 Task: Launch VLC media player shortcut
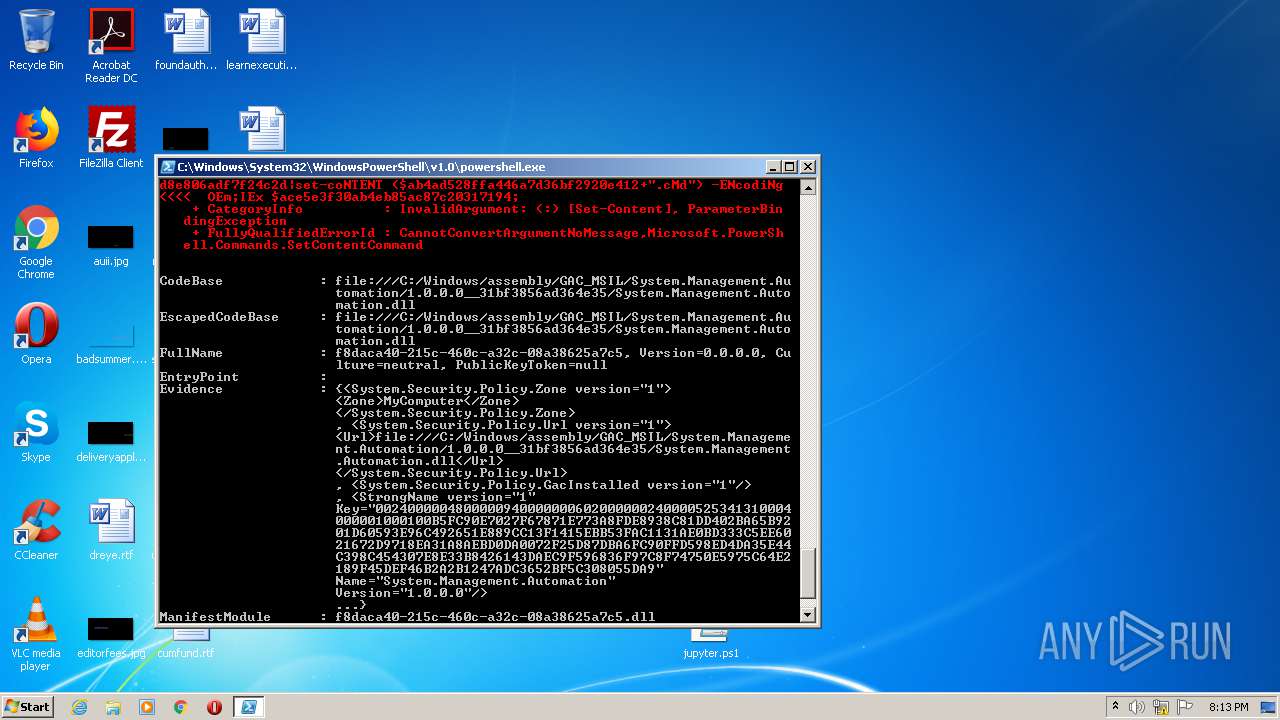point(36,634)
